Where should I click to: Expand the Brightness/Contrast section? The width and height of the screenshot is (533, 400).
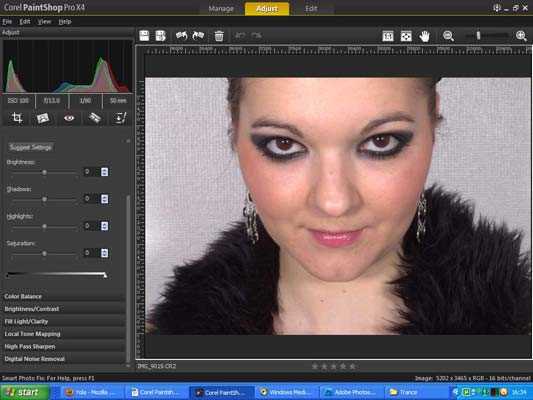tap(64, 309)
